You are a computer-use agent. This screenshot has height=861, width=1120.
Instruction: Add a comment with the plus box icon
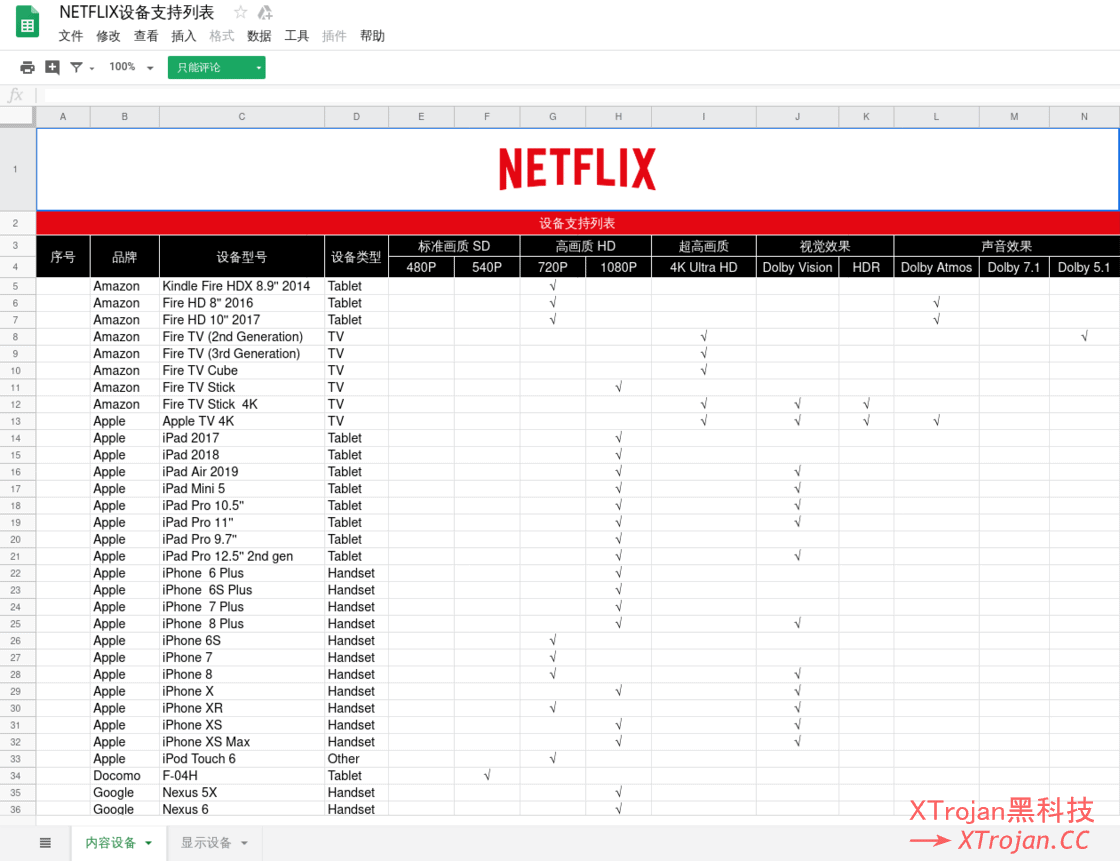coord(52,67)
